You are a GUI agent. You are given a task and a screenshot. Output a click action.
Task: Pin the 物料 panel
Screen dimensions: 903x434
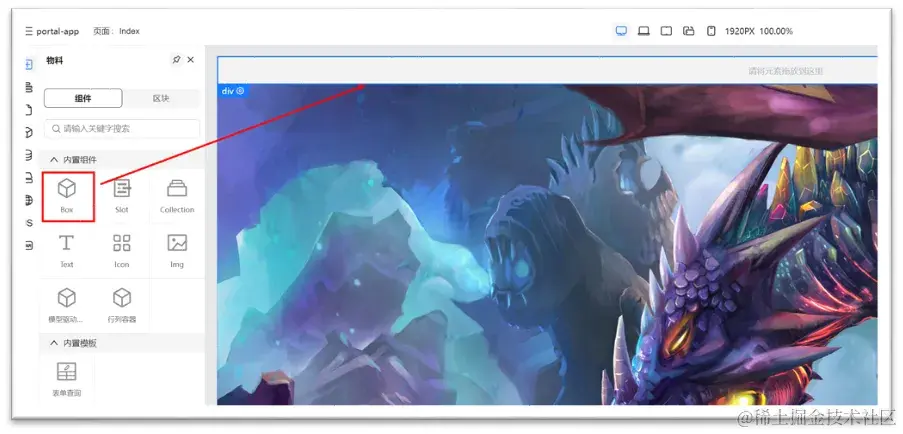point(177,60)
